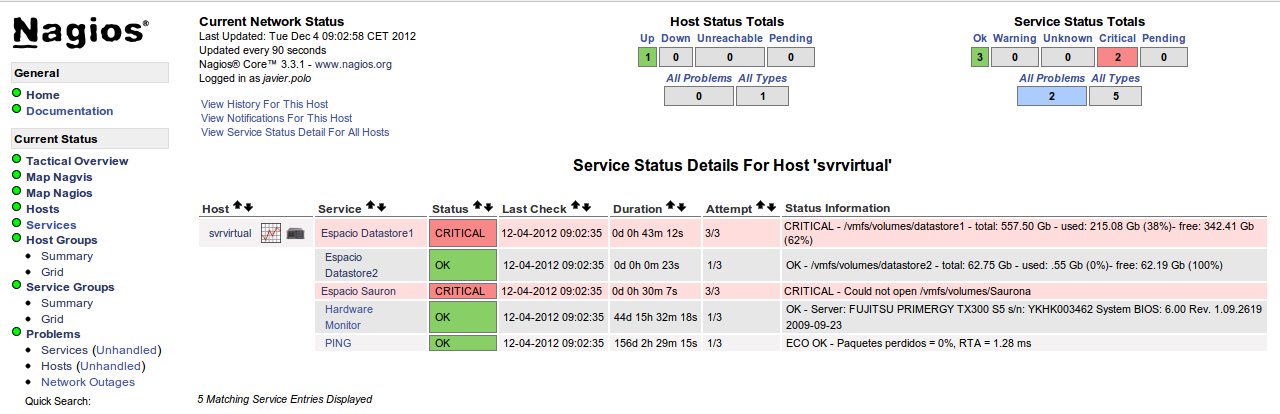
Task: Open the Espacio Datastore1 service link
Action: pyautogui.click(x=367, y=233)
